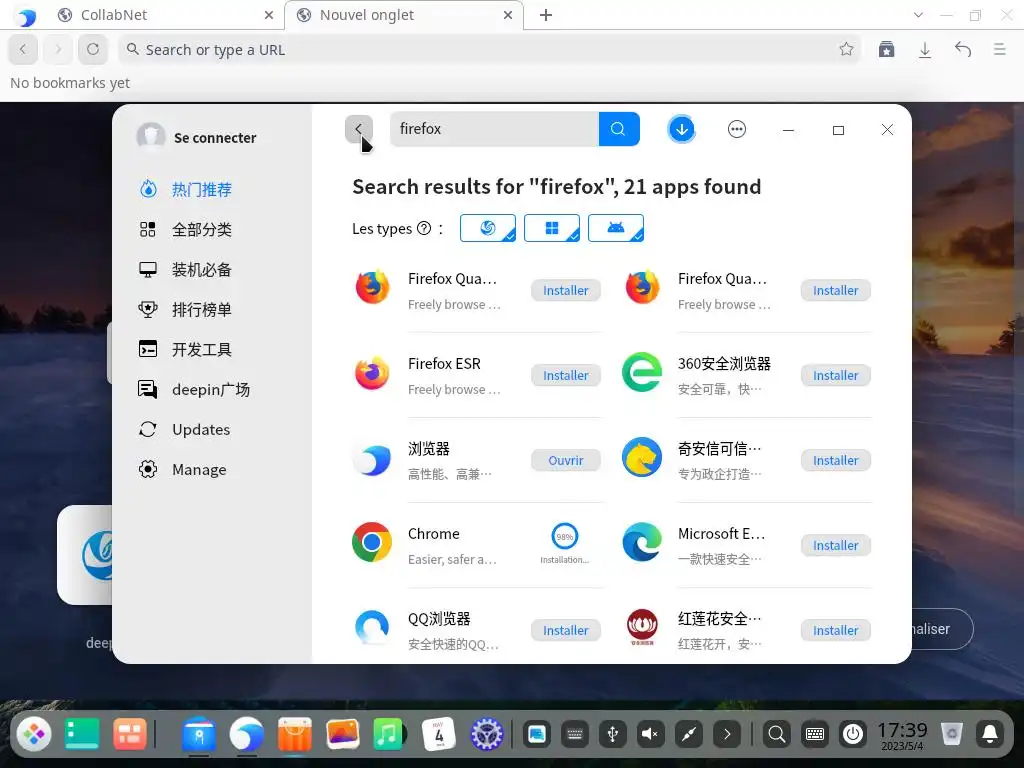
Task: Install the first Firefox Quantum app
Action: [566, 291]
